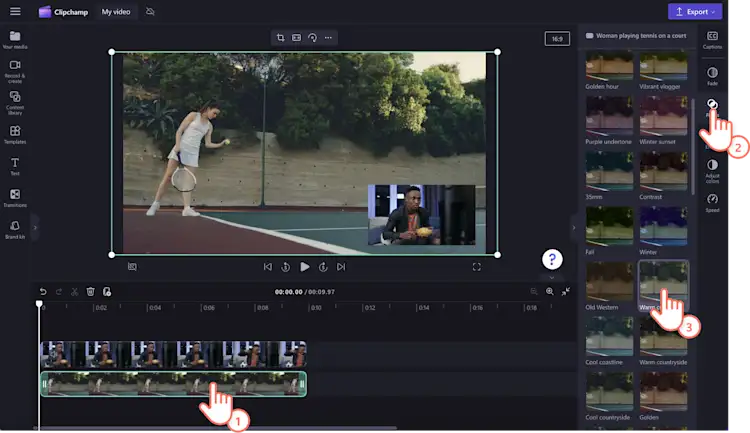Zoom out of the timeline

tap(534, 291)
